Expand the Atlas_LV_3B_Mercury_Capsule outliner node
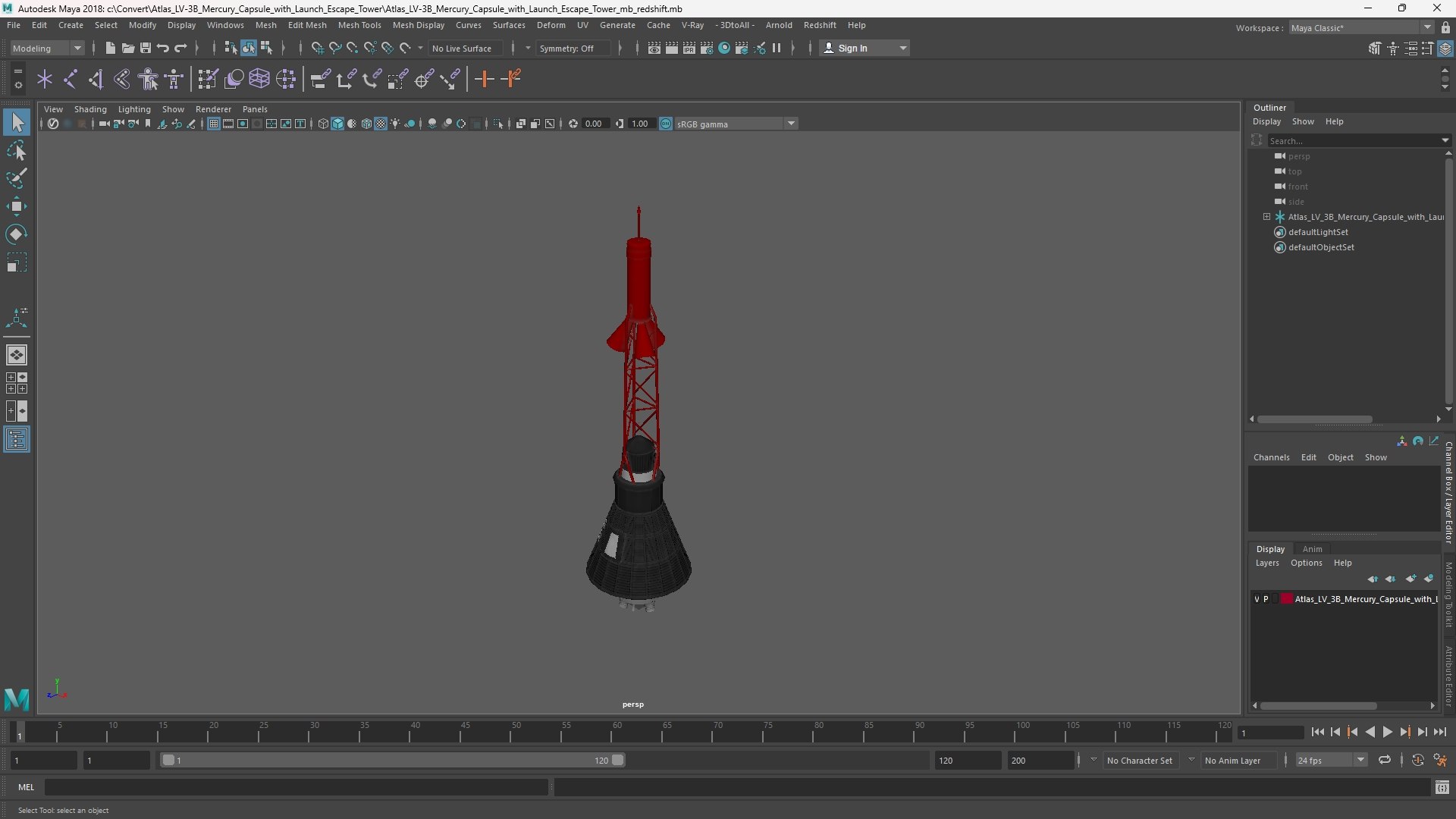 click(1266, 217)
